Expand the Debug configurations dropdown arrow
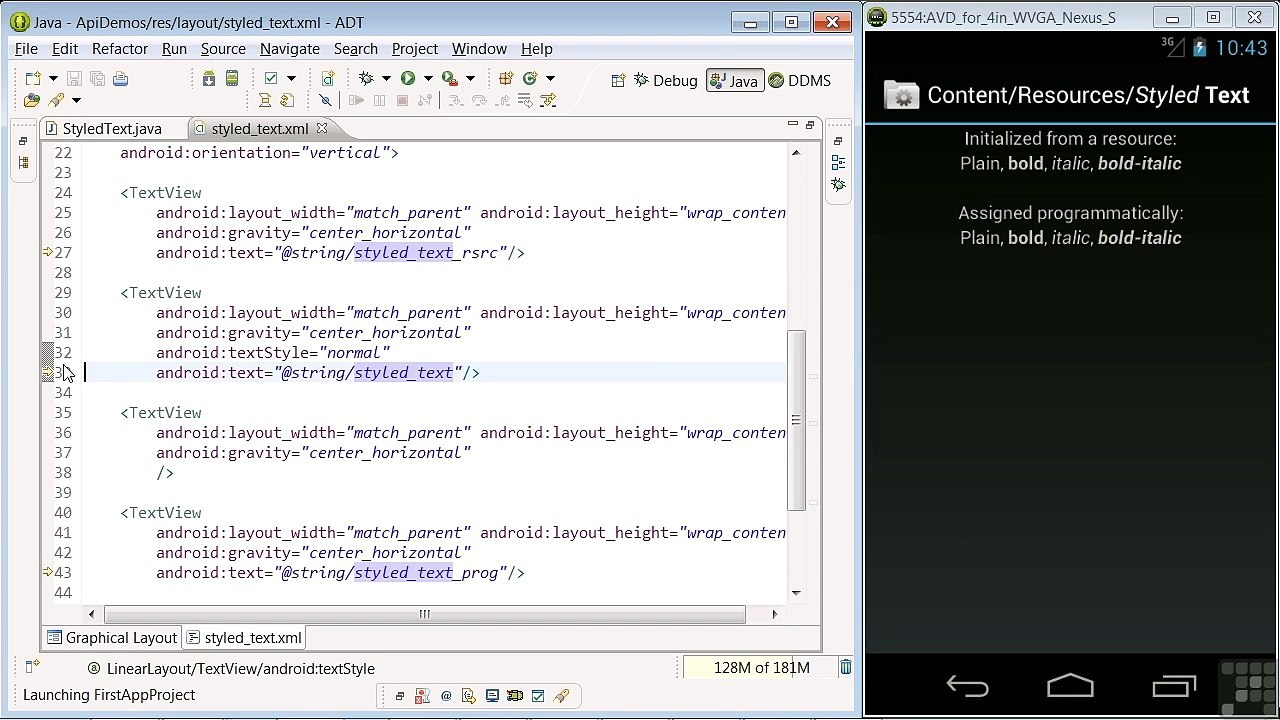1280x720 pixels. click(386, 78)
